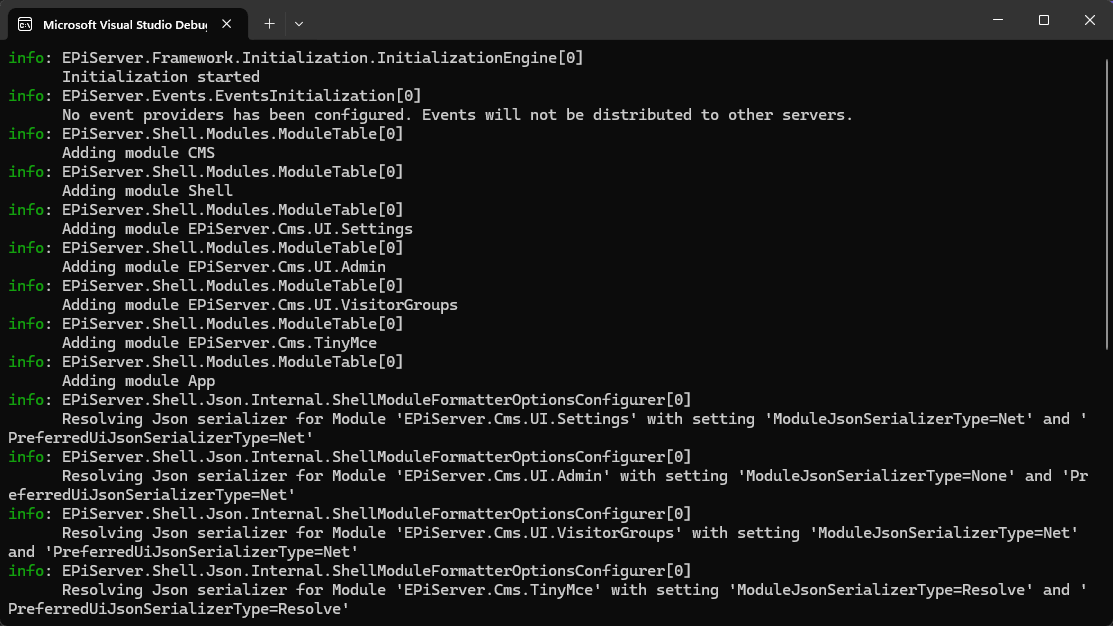Viewport: 1113px width, 626px height.
Task: Click the "Adding module Shell" line
Action: click(x=147, y=191)
